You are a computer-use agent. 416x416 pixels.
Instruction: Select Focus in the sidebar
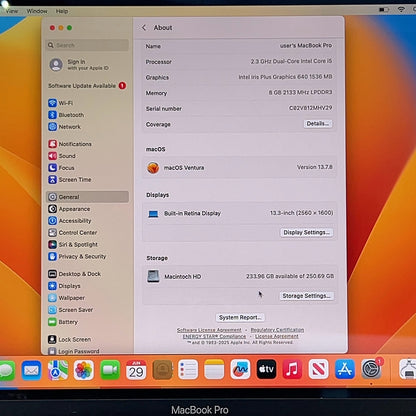click(x=61, y=168)
